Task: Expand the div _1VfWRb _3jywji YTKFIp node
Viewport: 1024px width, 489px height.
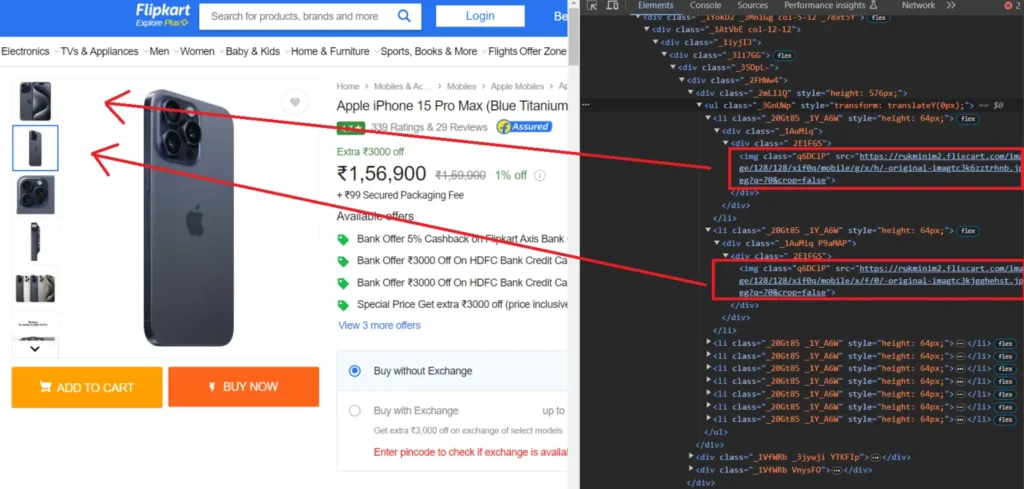Action: [691, 457]
